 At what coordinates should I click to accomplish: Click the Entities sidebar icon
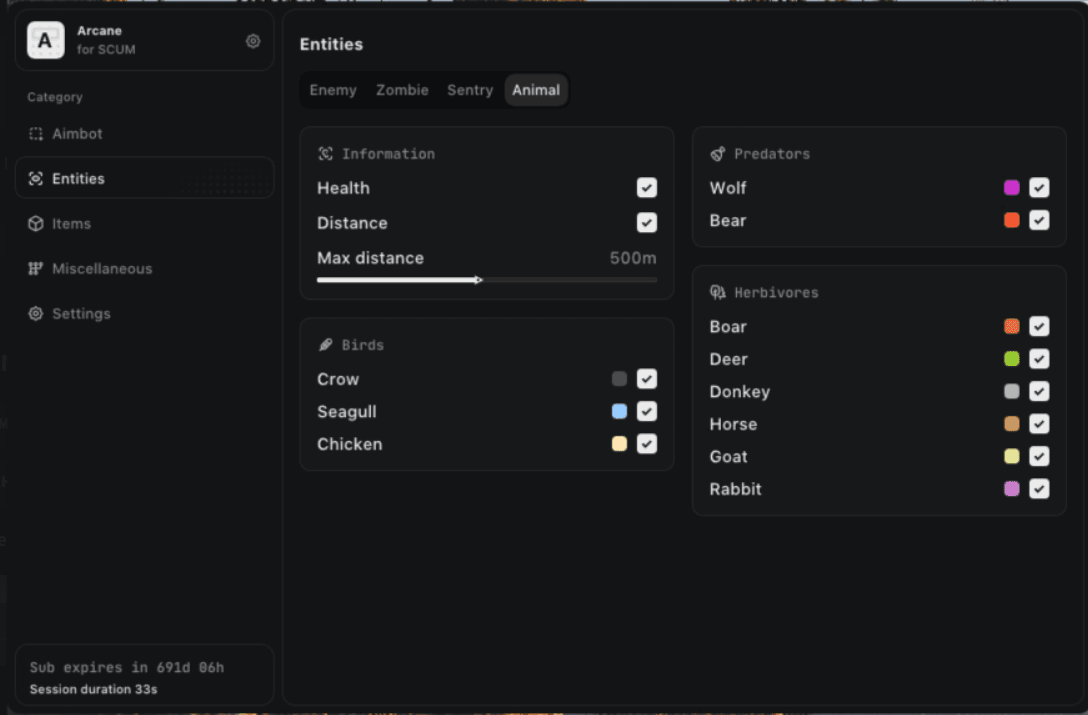coord(36,179)
